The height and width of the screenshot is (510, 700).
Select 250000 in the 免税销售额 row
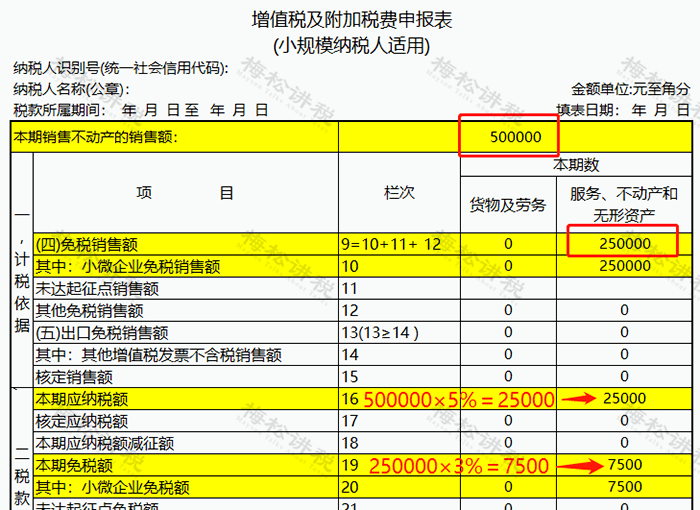pyautogui.click(x=625, y=244)
